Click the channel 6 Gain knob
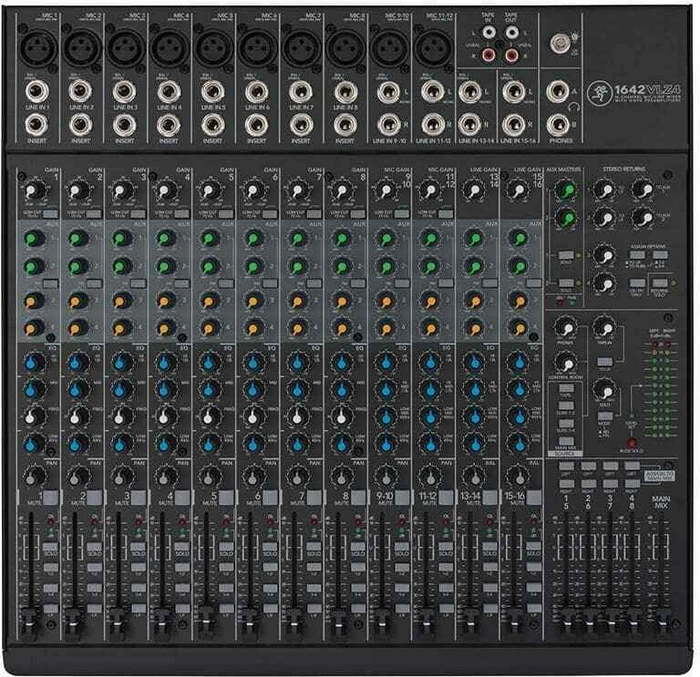 point(253,191)
